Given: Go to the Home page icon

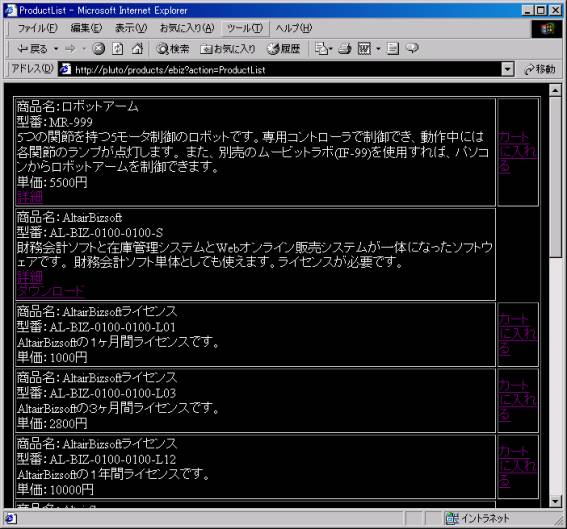Looking at the screenshot, I should (x=137, y=48).
